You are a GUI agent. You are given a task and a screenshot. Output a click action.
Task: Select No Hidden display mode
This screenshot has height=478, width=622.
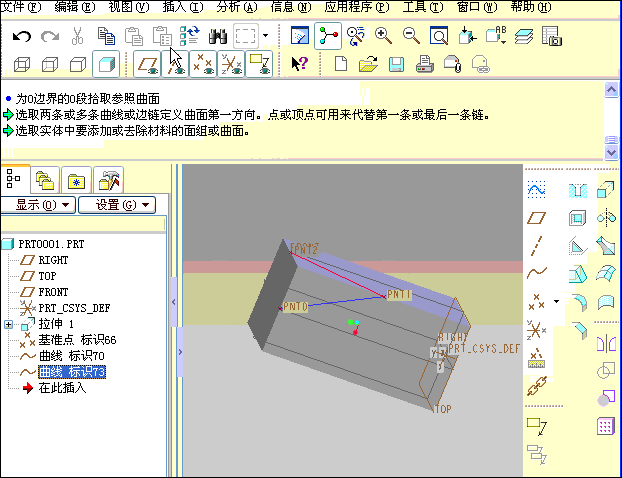click(x=78, y=64)
